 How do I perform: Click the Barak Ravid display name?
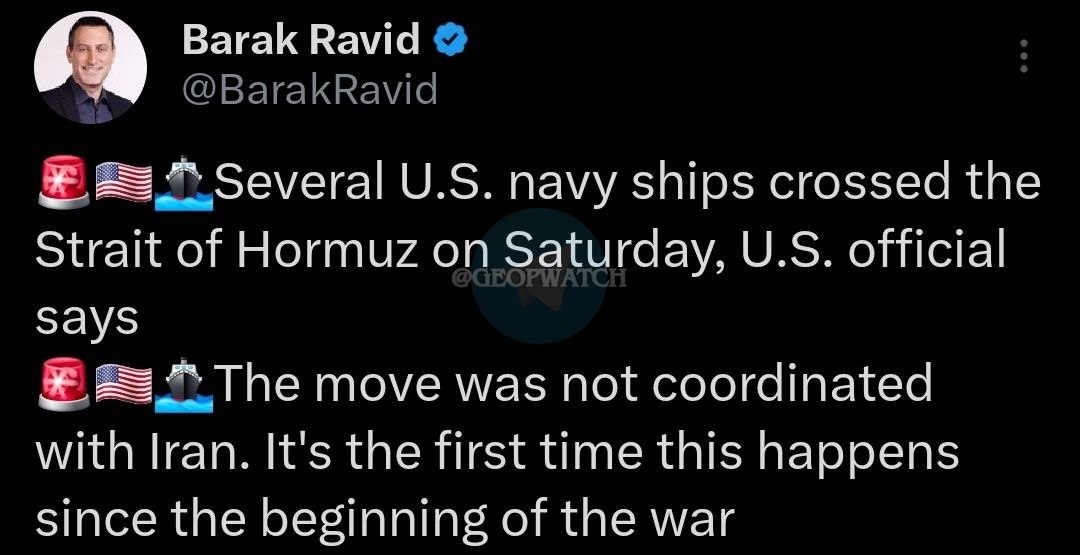[x=301, y=41]
